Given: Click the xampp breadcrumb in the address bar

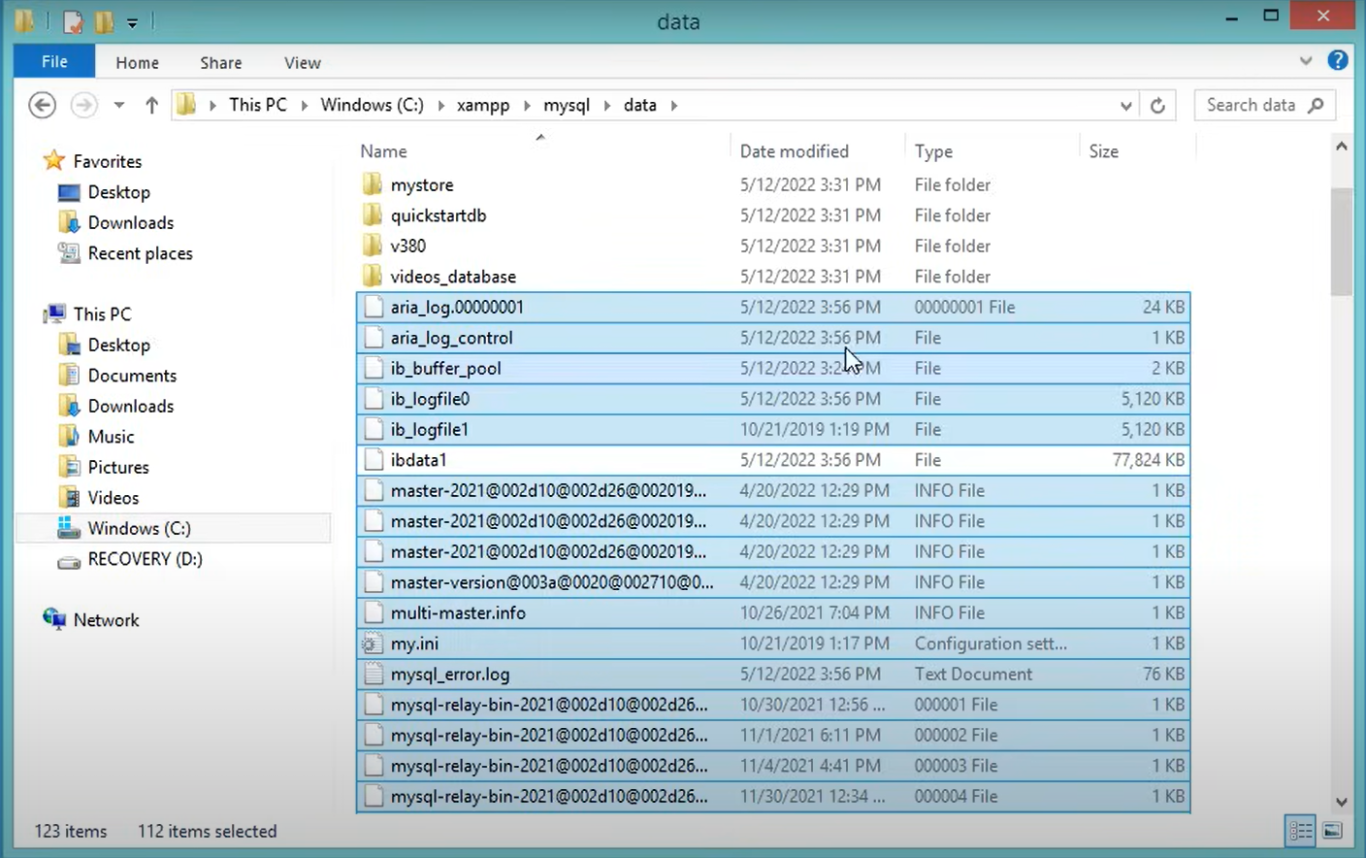Looking at the screenshot, I should (x=483, y=104).
